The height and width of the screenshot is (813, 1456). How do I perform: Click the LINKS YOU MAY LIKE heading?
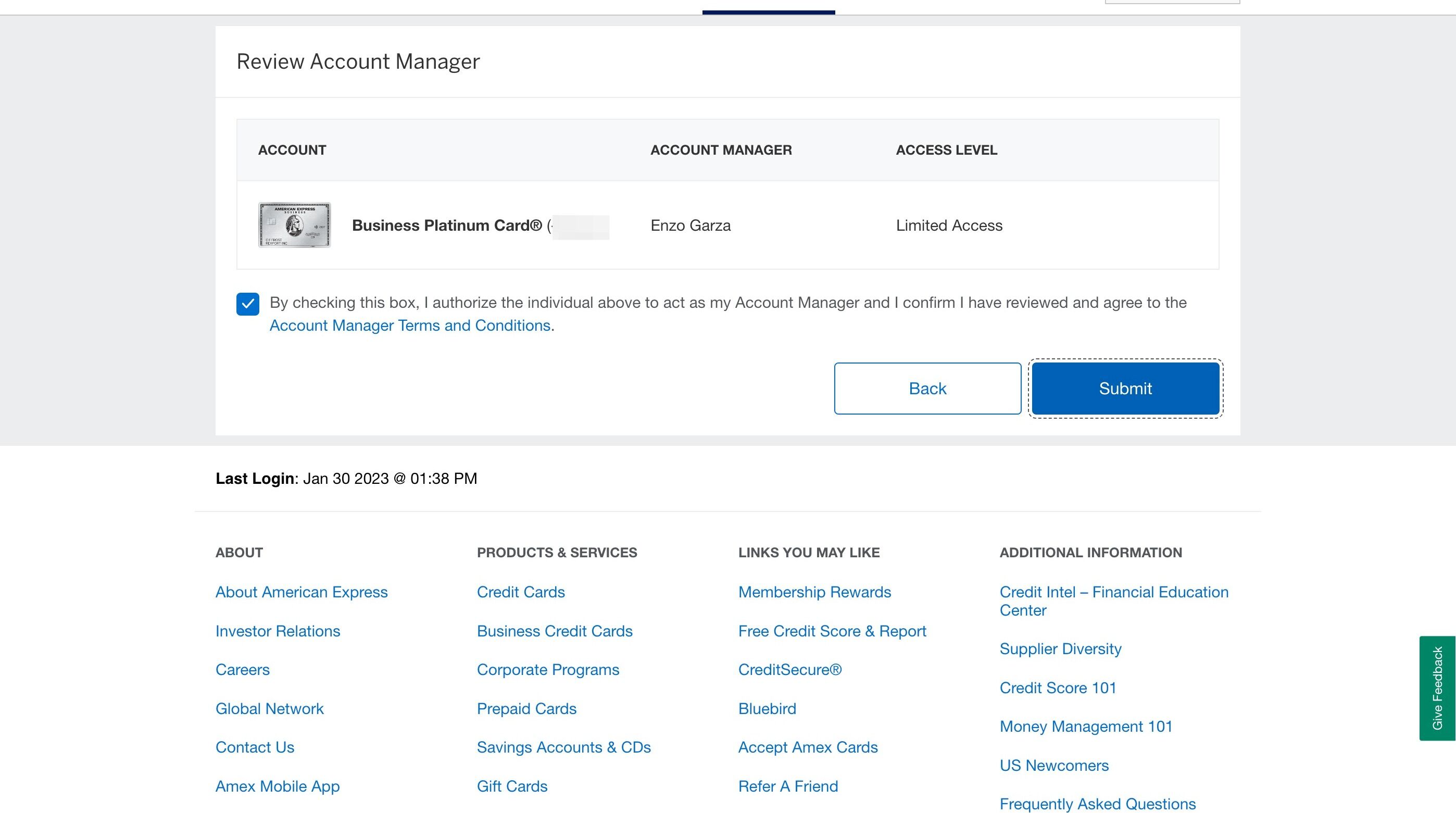coord(809,553)
